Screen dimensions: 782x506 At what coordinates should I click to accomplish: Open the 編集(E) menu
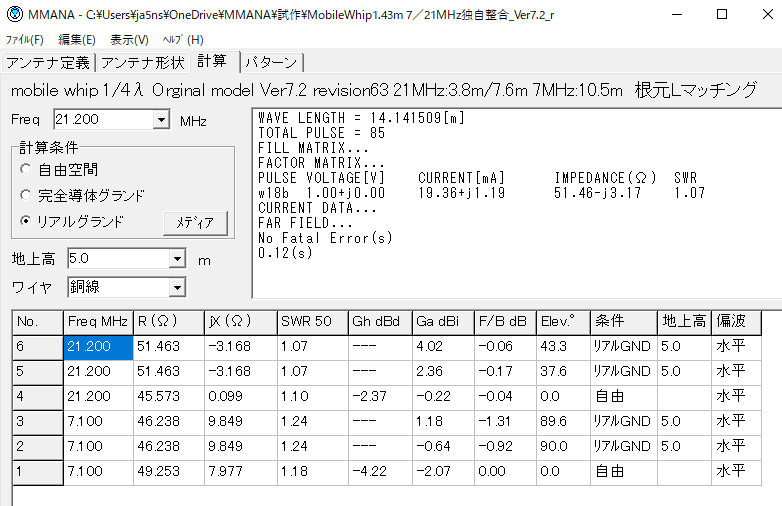click(x=77, y=40)
